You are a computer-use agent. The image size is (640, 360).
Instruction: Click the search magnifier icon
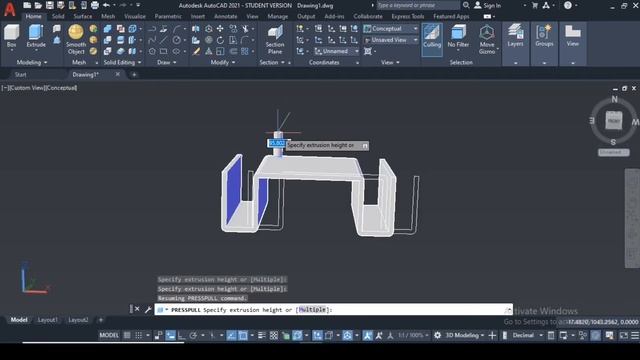click(466, 5)
